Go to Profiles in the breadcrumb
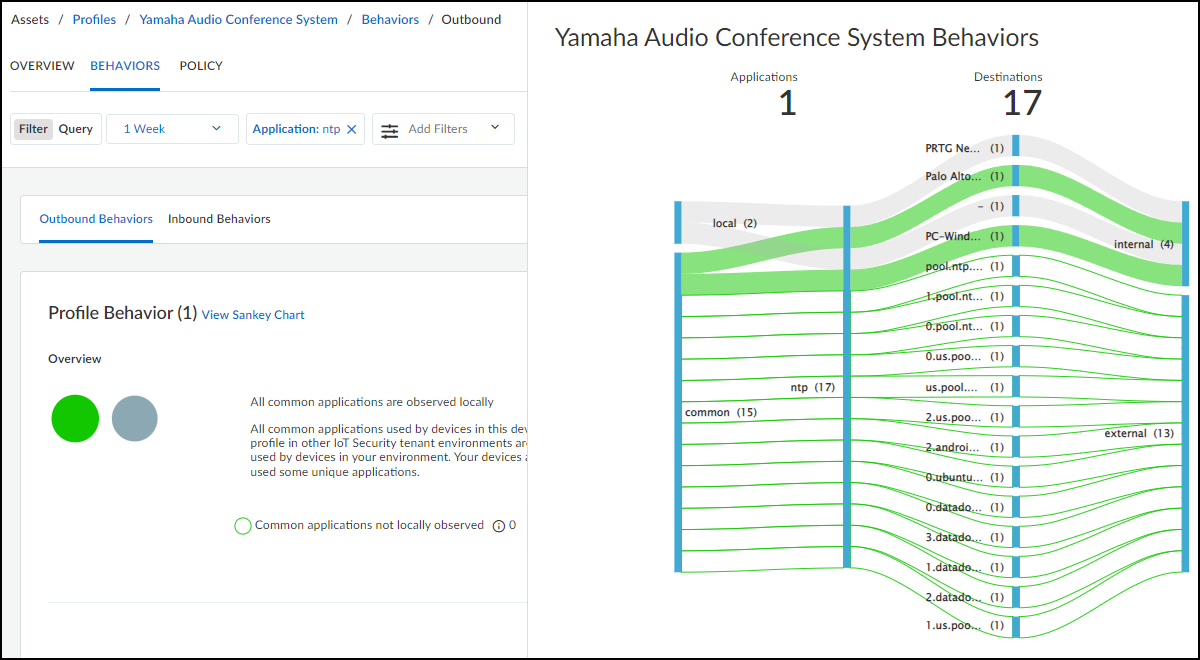Image resolution: width=1200 pixels, height=660 pixels. tap(94, 20)
